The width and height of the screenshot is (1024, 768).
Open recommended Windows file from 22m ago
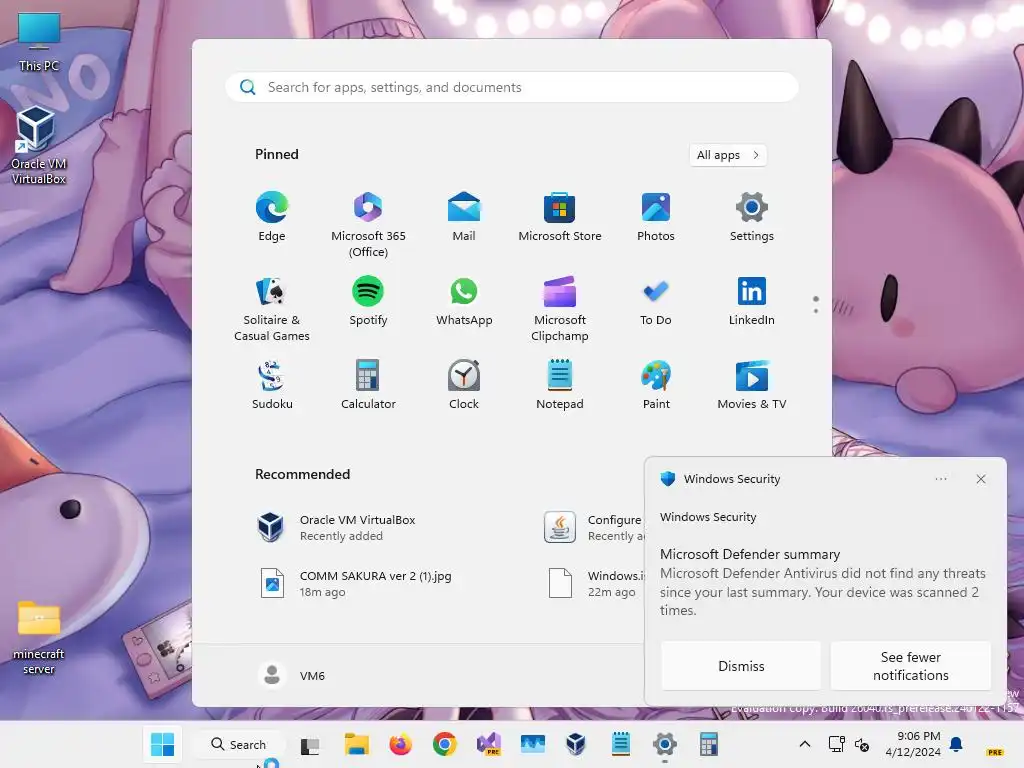coord(594,583)
